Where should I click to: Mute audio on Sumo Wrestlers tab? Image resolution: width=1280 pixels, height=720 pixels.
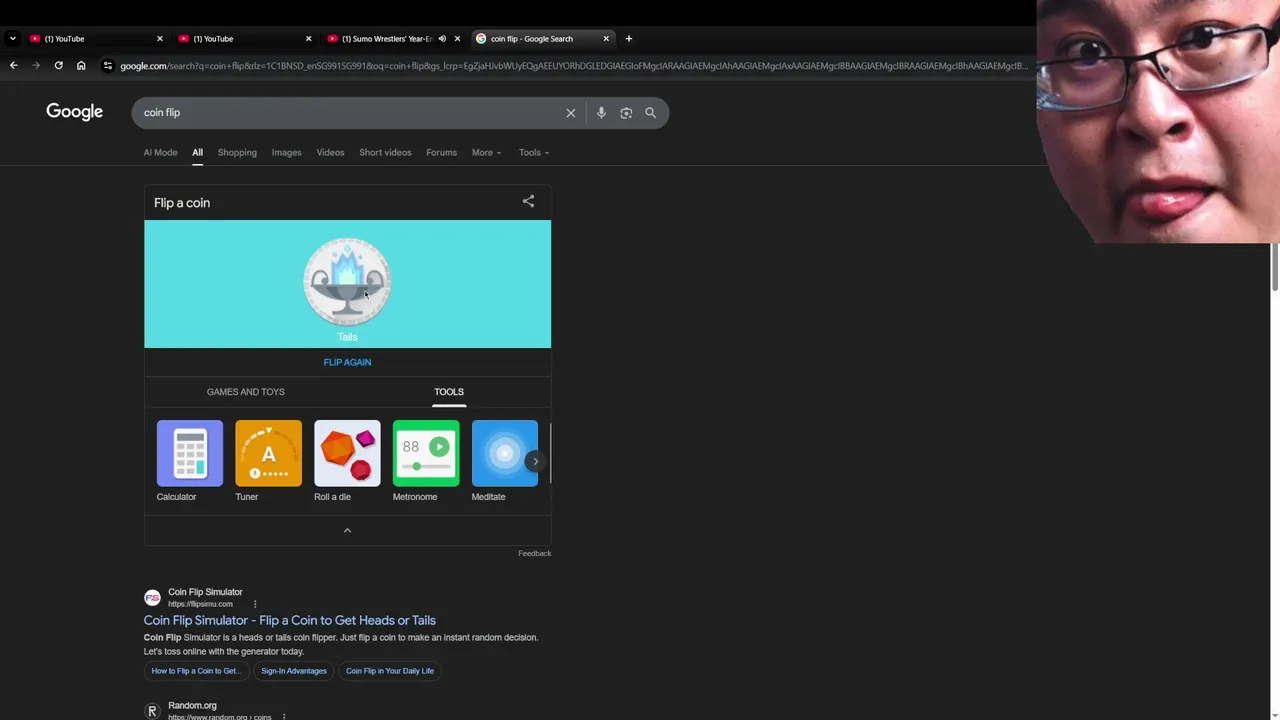442,39
